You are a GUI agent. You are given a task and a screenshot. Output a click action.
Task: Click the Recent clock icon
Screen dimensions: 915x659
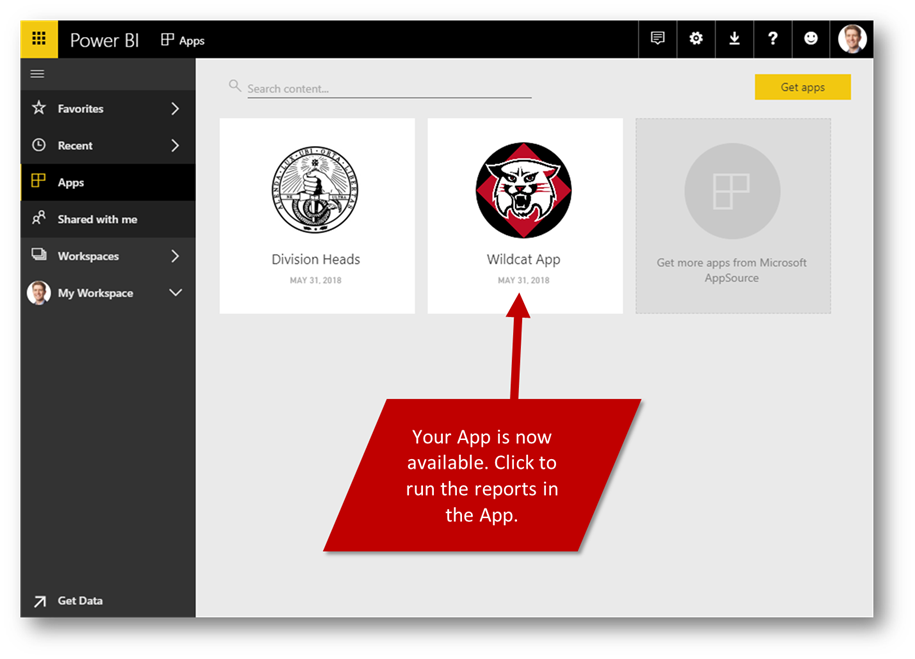tap(39, 145)
